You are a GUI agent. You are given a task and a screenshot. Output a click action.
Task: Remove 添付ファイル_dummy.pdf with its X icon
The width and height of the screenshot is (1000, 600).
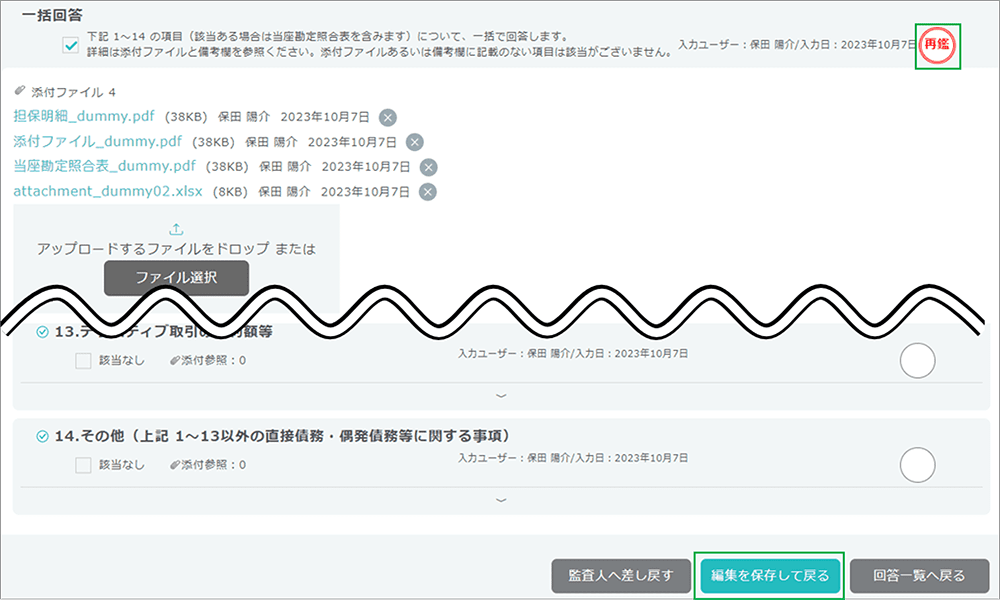coord(414,142)
